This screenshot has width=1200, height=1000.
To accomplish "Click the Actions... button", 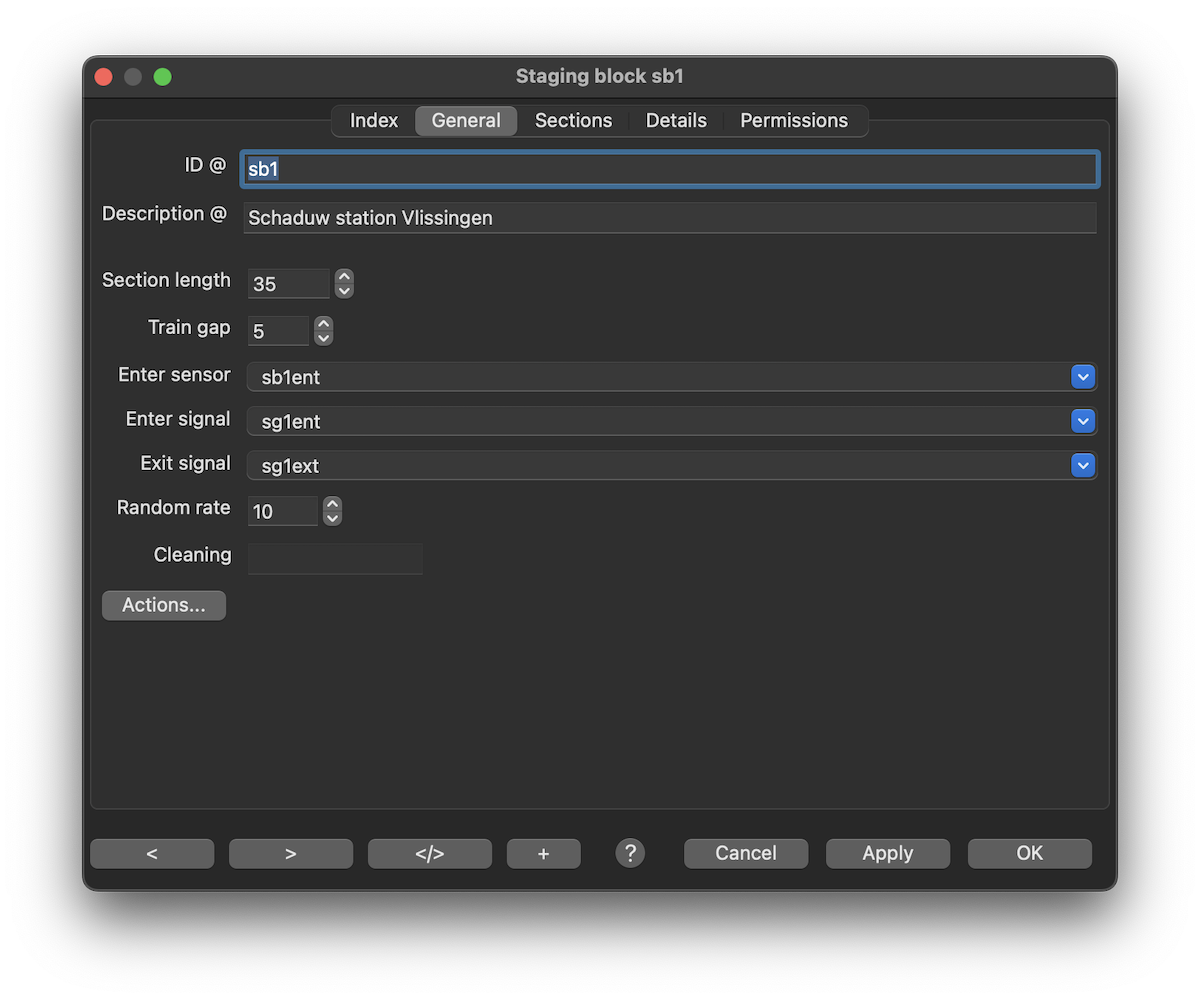I will 164,605.
